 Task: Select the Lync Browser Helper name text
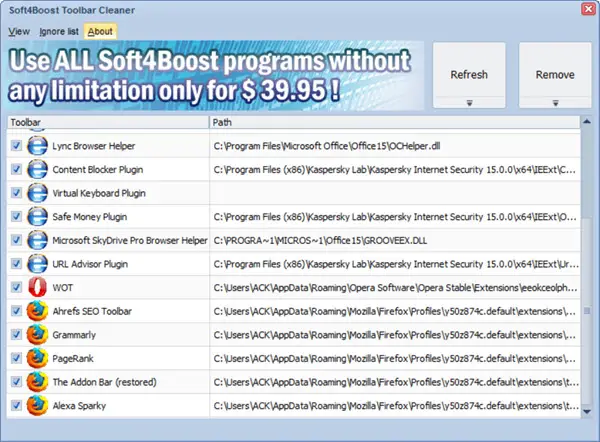94,146
